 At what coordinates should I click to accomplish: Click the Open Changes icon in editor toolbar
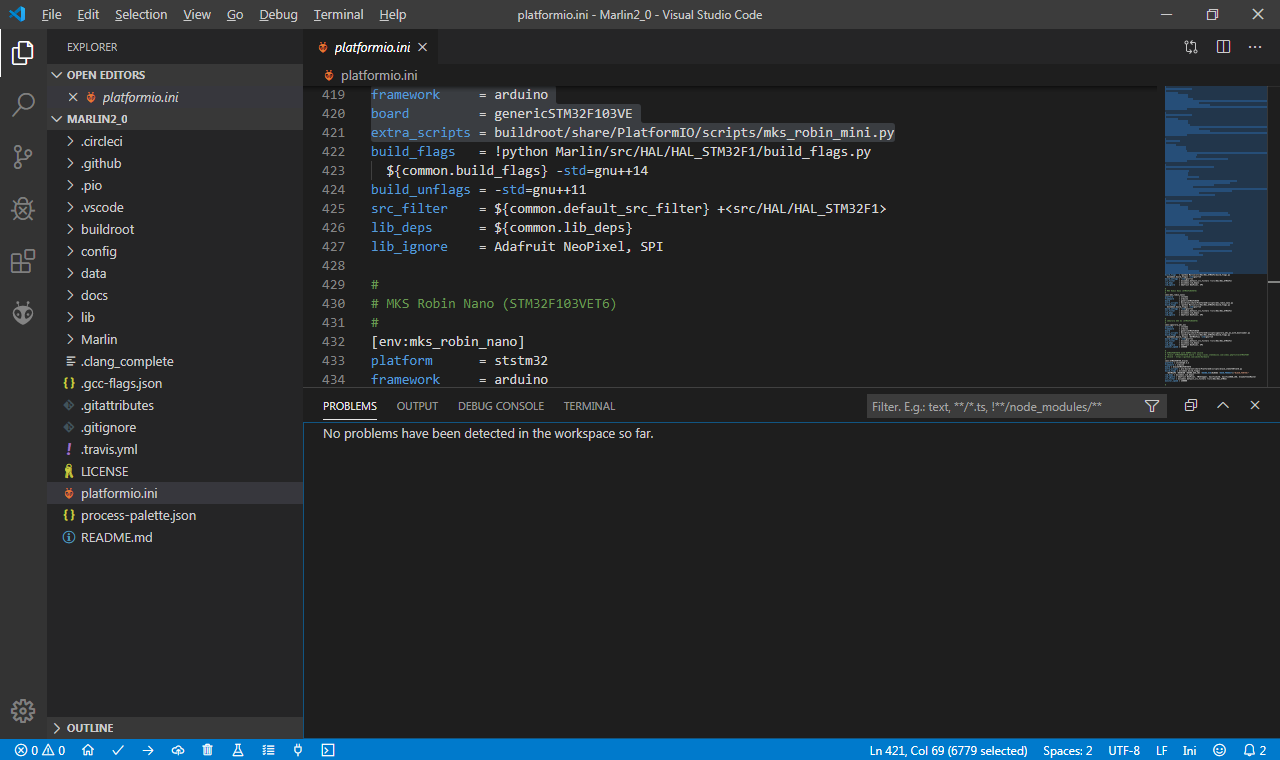(1191, 47)
